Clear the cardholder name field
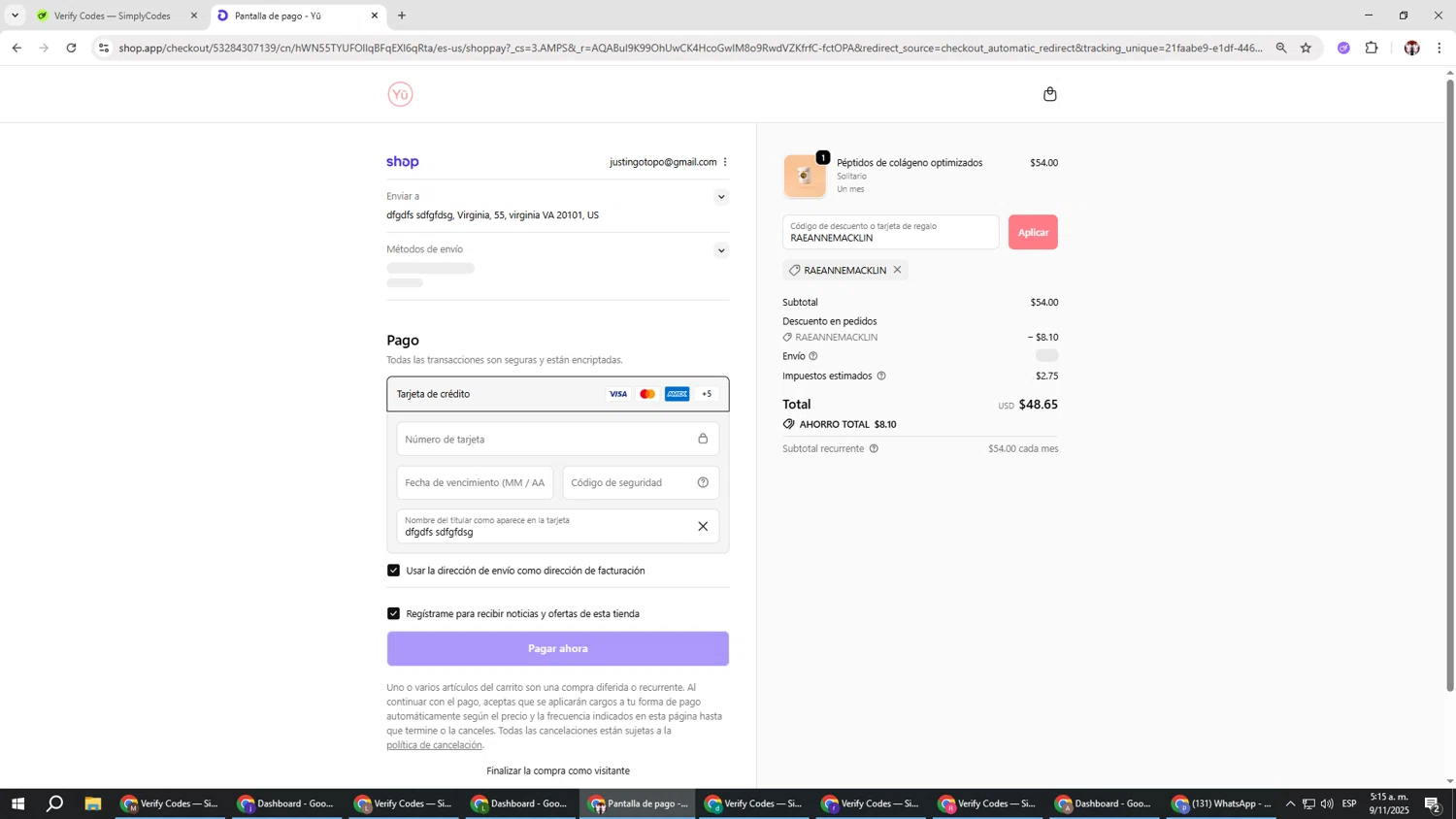This screenshot has height=819, width=1456. (703, 526)
